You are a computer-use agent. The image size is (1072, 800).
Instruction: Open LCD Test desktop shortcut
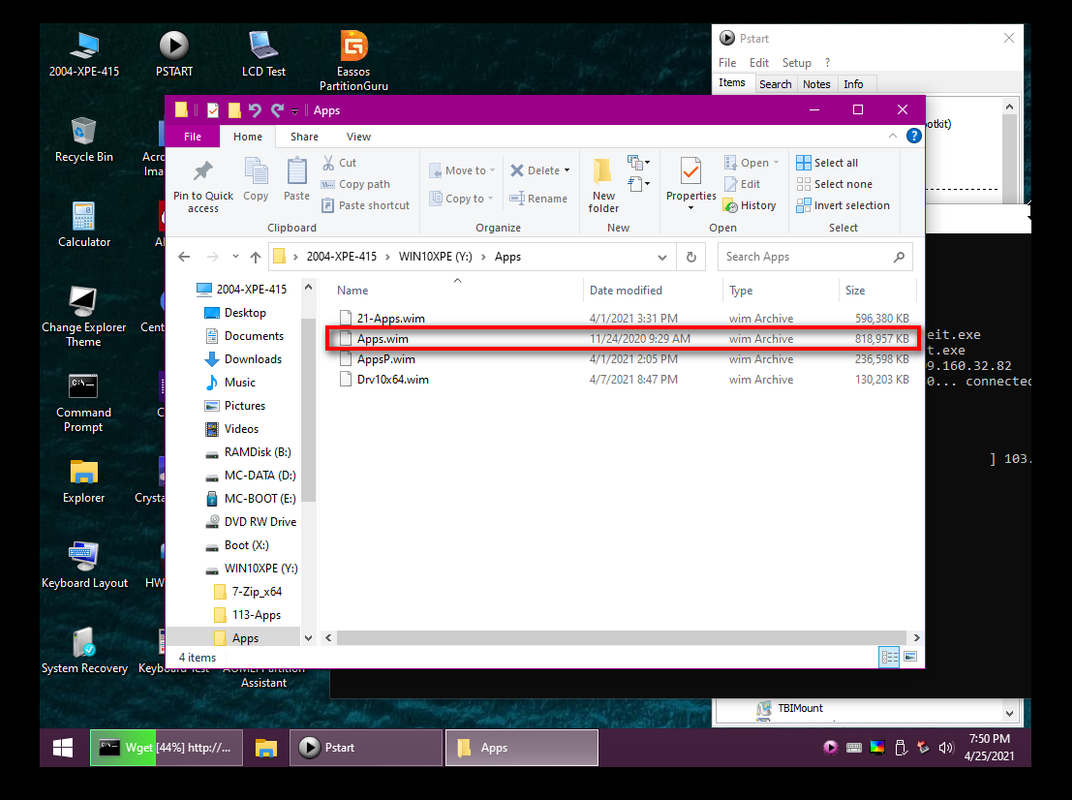tap(263, 53)
